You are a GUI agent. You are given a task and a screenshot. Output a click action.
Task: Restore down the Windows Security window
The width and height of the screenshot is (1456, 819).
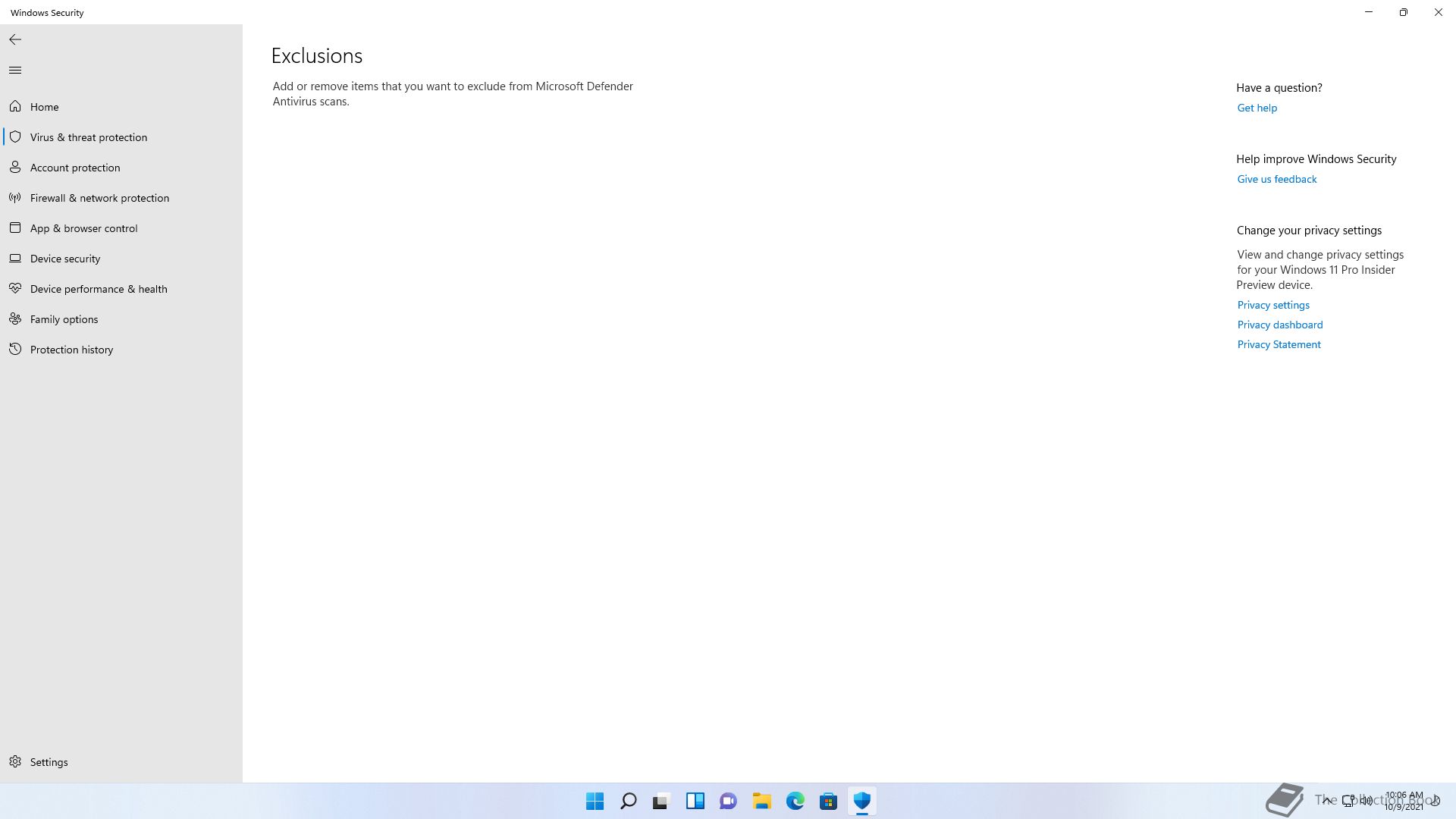1404,12
